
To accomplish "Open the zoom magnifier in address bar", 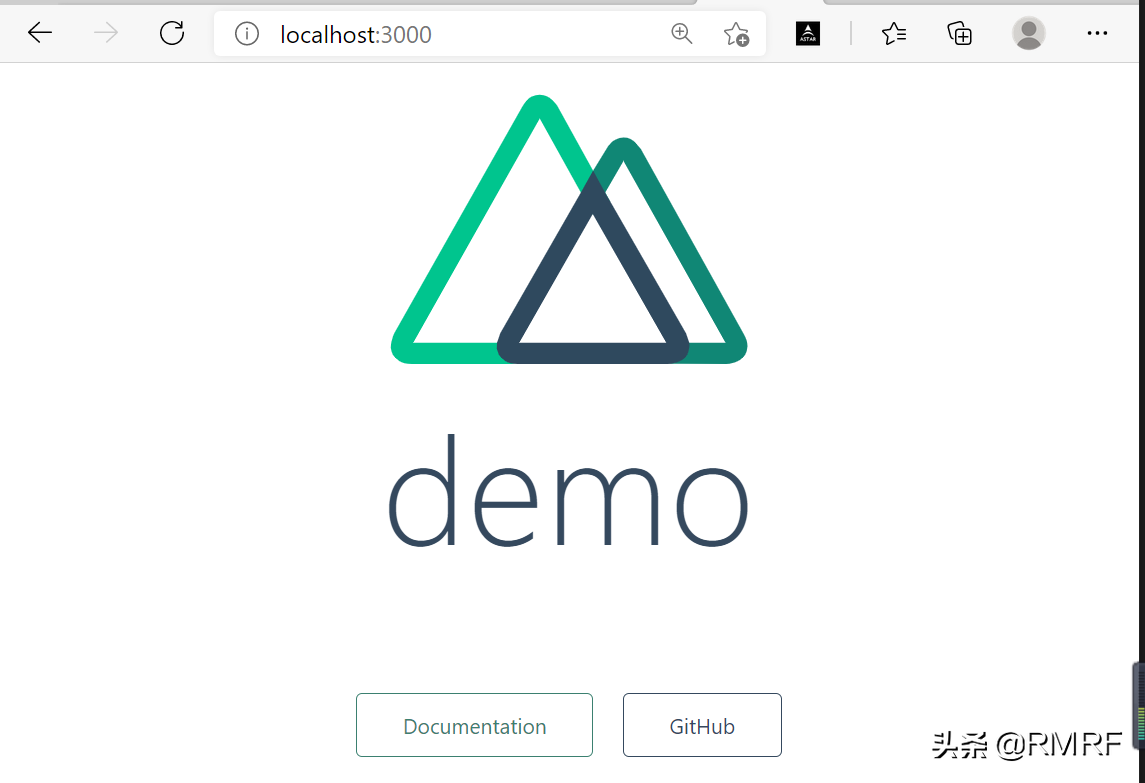I will click(x=681, y=34).
